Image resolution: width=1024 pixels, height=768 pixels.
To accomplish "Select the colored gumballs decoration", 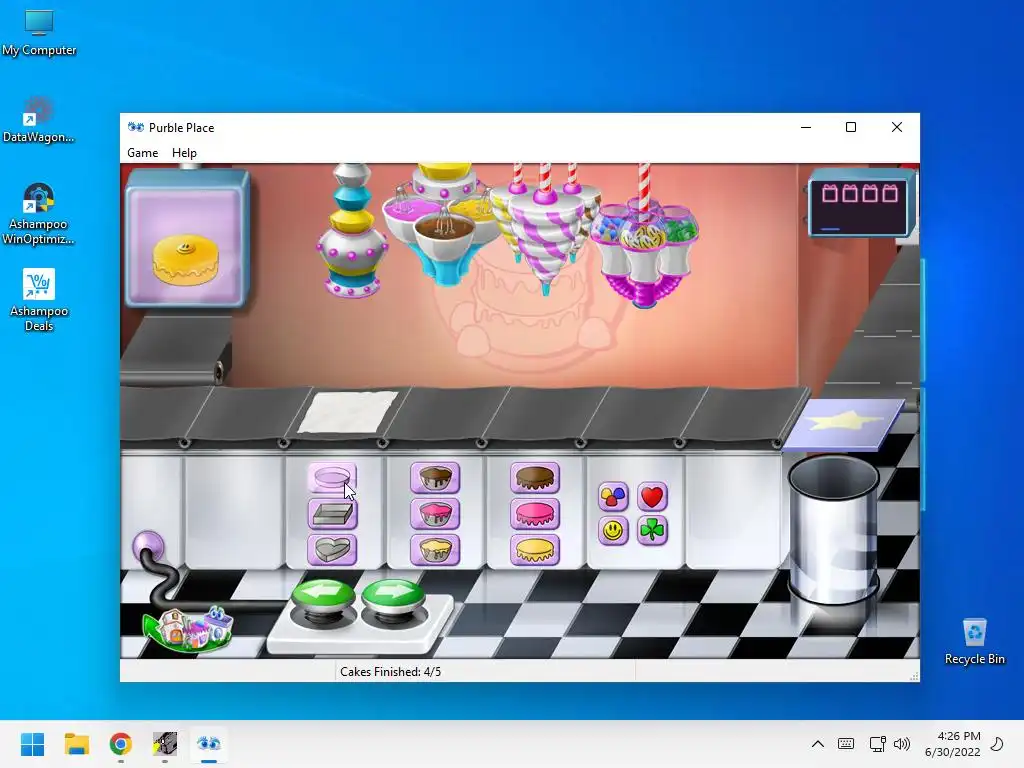I will (x=613, y=497).
